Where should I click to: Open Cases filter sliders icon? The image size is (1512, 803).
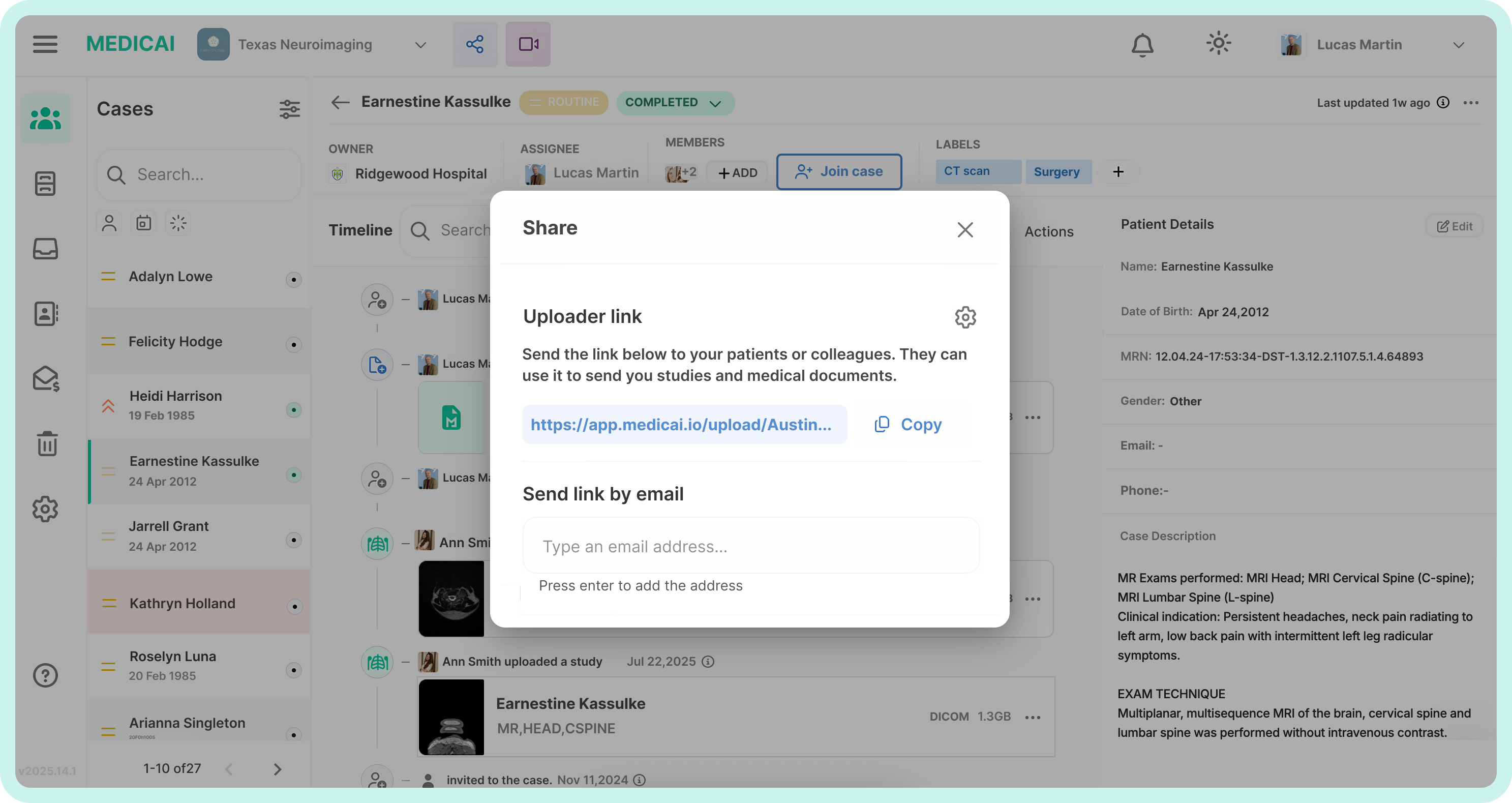289,109
